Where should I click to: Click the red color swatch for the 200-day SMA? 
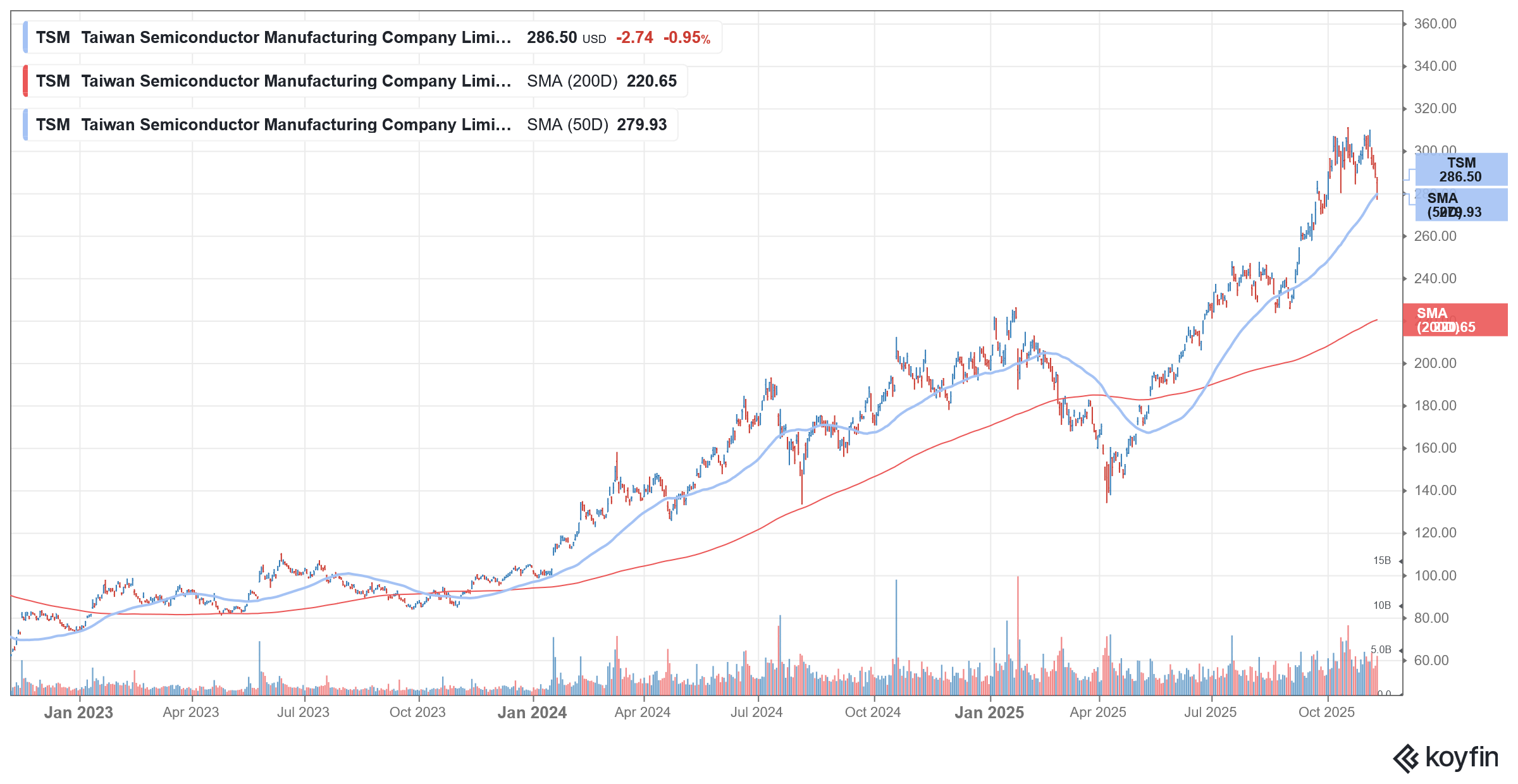(x=26, y=81)
